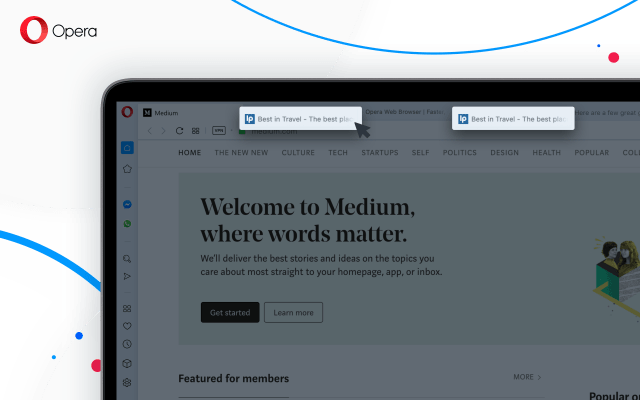Open Facebook Messenger in sidebar
Screen dimensions: 640x400
(x=127, y=204)
